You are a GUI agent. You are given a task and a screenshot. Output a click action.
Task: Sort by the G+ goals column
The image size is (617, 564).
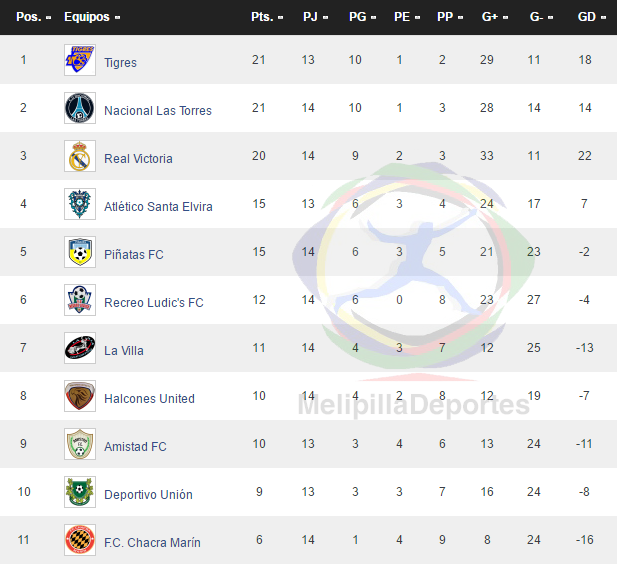pyautogui.click(x=495, y=17)
